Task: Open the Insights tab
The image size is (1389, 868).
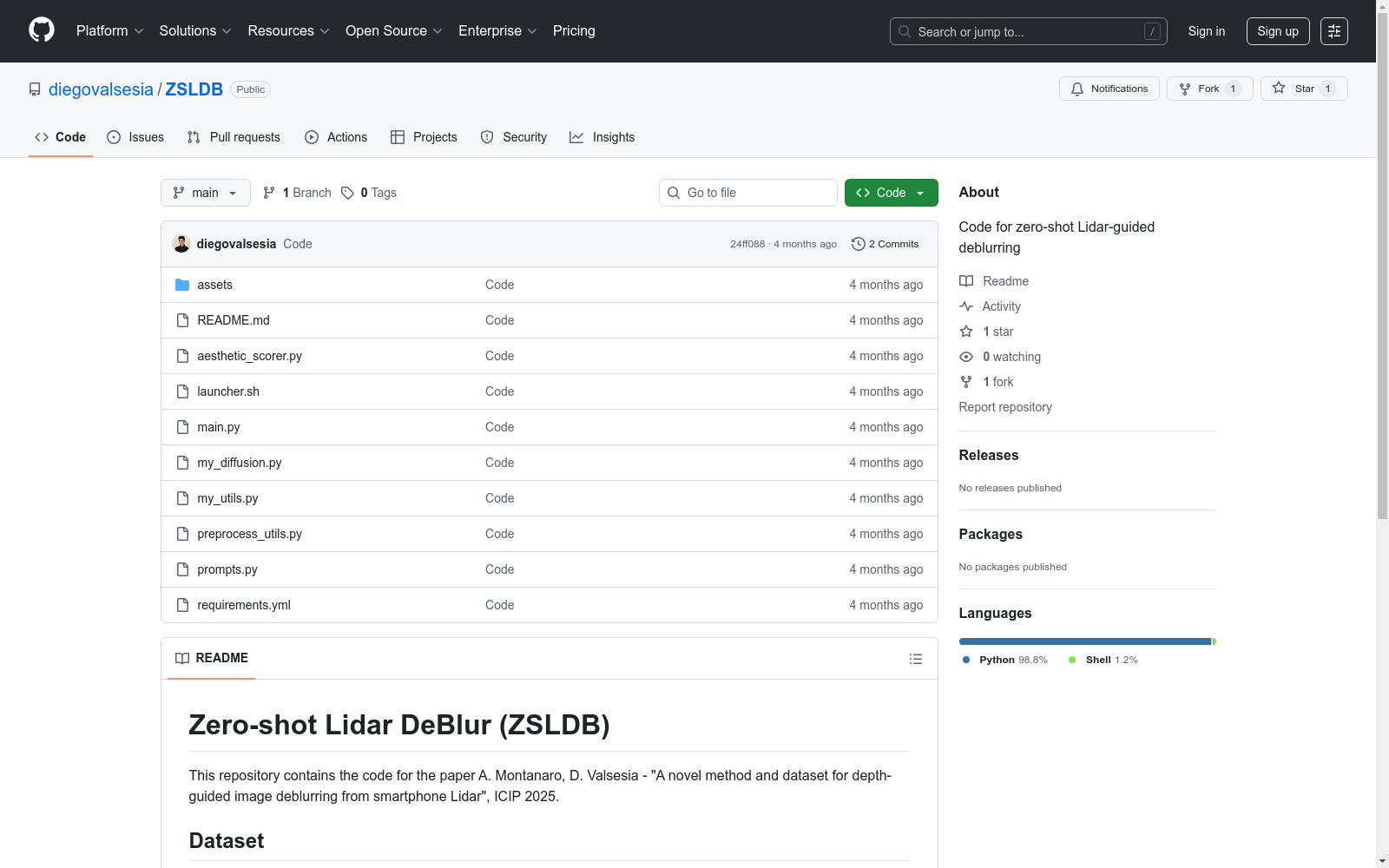Action: tap(602, 137)
